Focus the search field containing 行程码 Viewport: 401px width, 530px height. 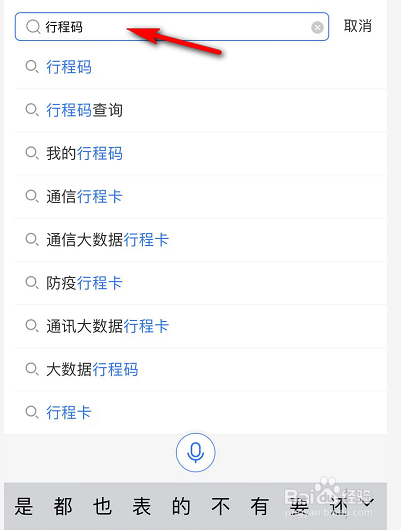tap(172, 27)
